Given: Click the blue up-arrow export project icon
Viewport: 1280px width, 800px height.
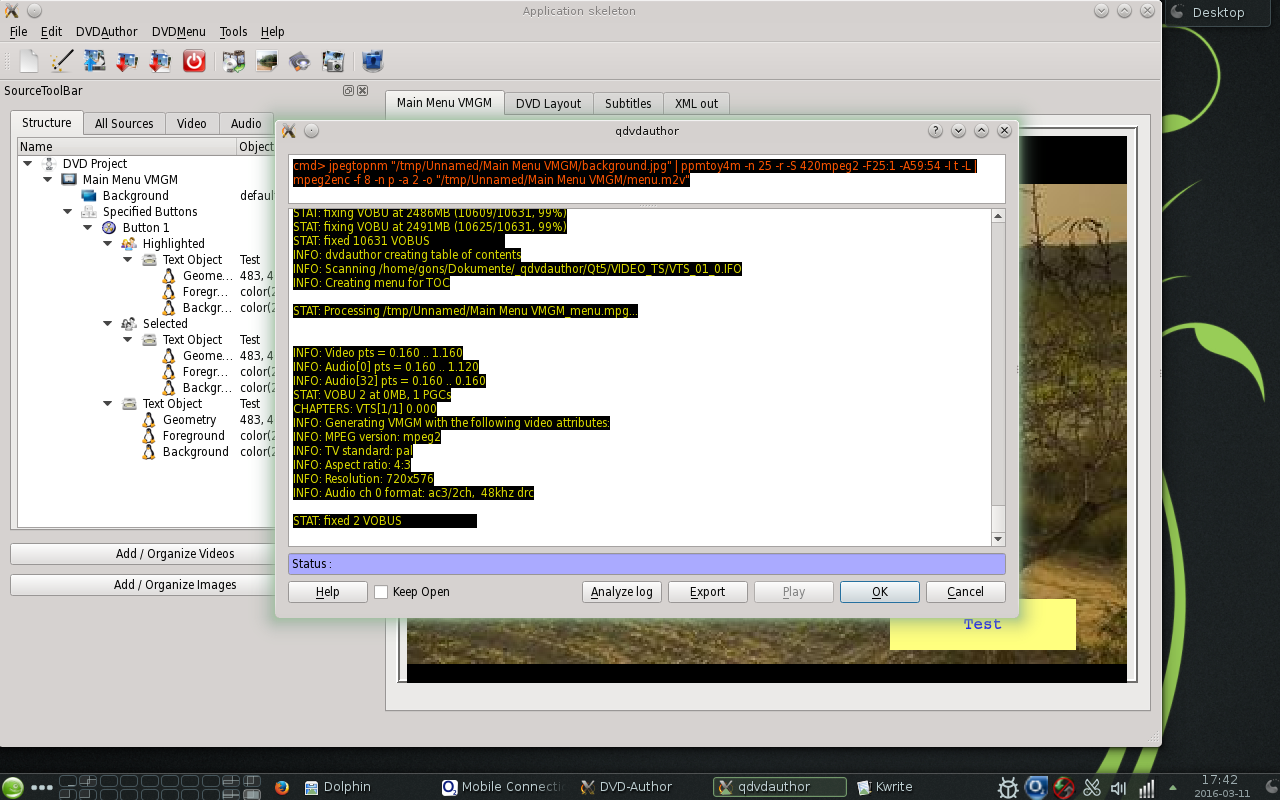Looking at the screenshot, I should [x=94, y=61].
